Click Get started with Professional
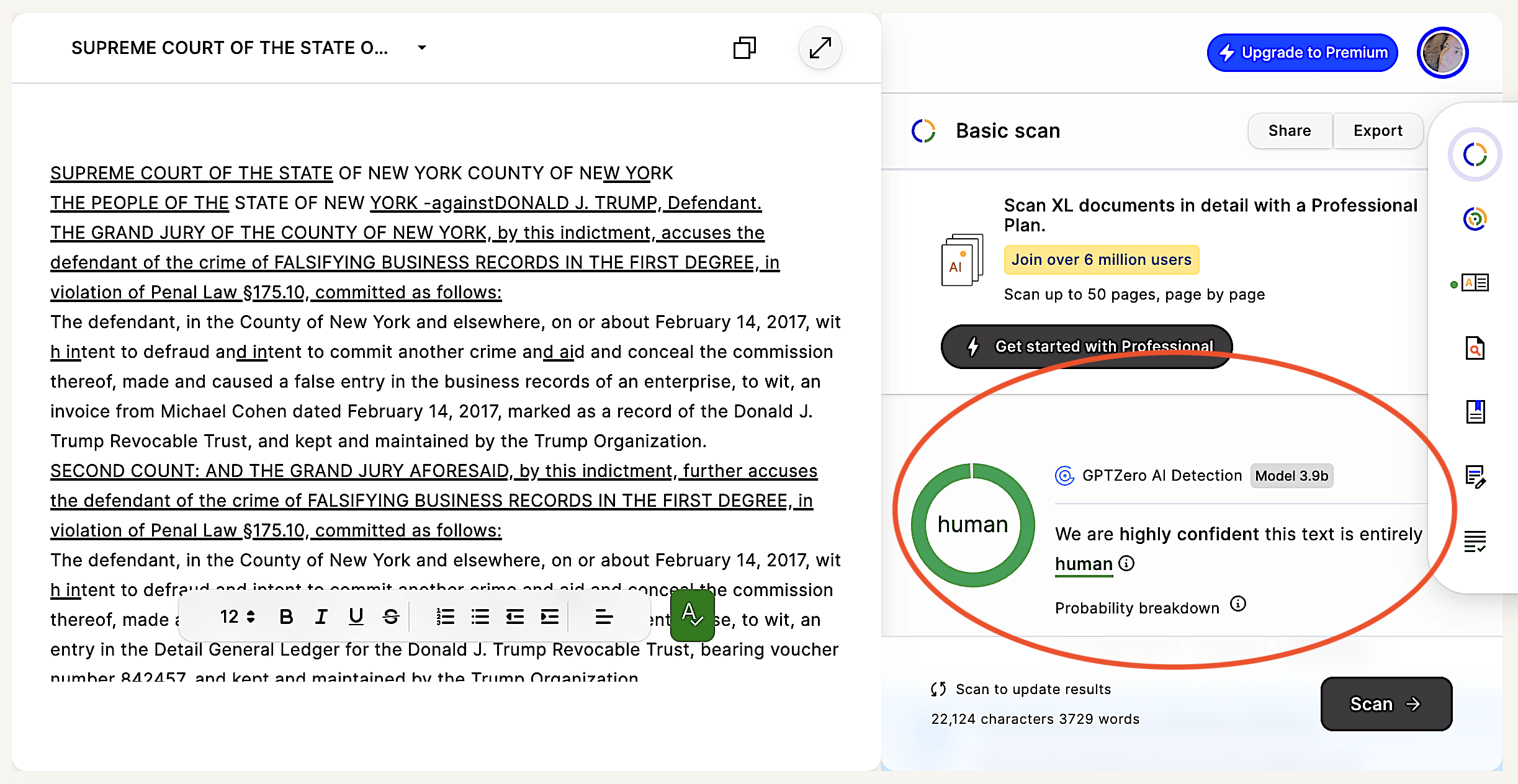This screenshot has width=1518, height=784. [1086, 346]
